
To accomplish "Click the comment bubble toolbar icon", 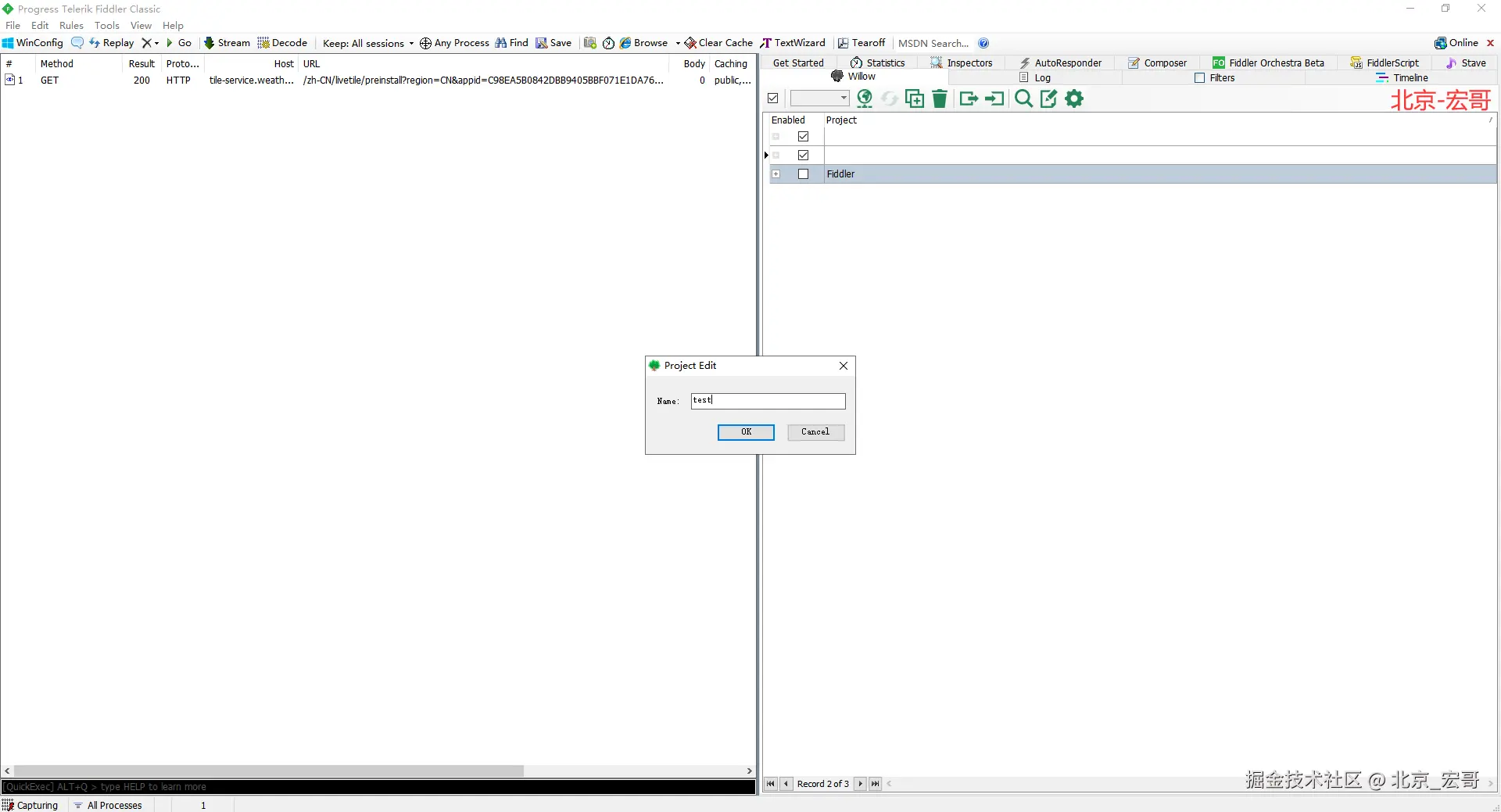I will pos(77,43).
